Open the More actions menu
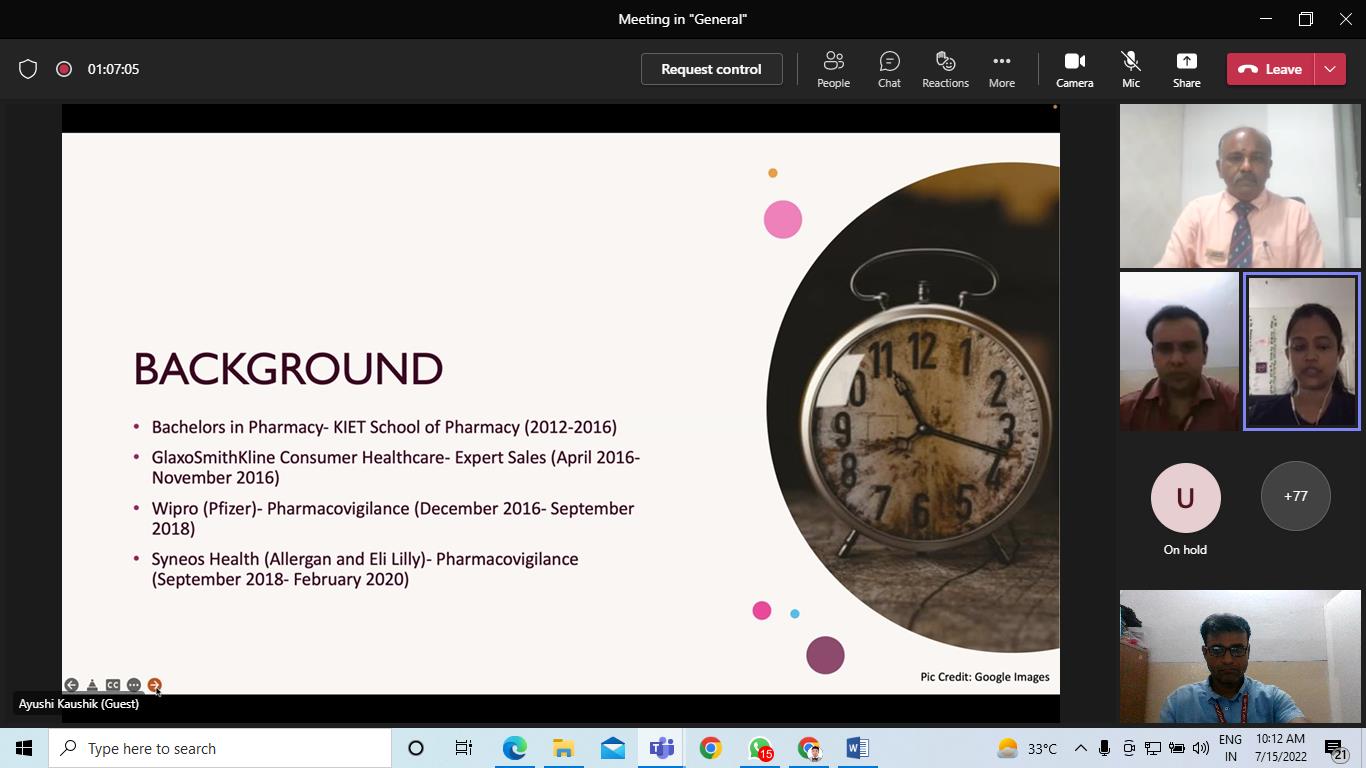 tap(1001, 69)
